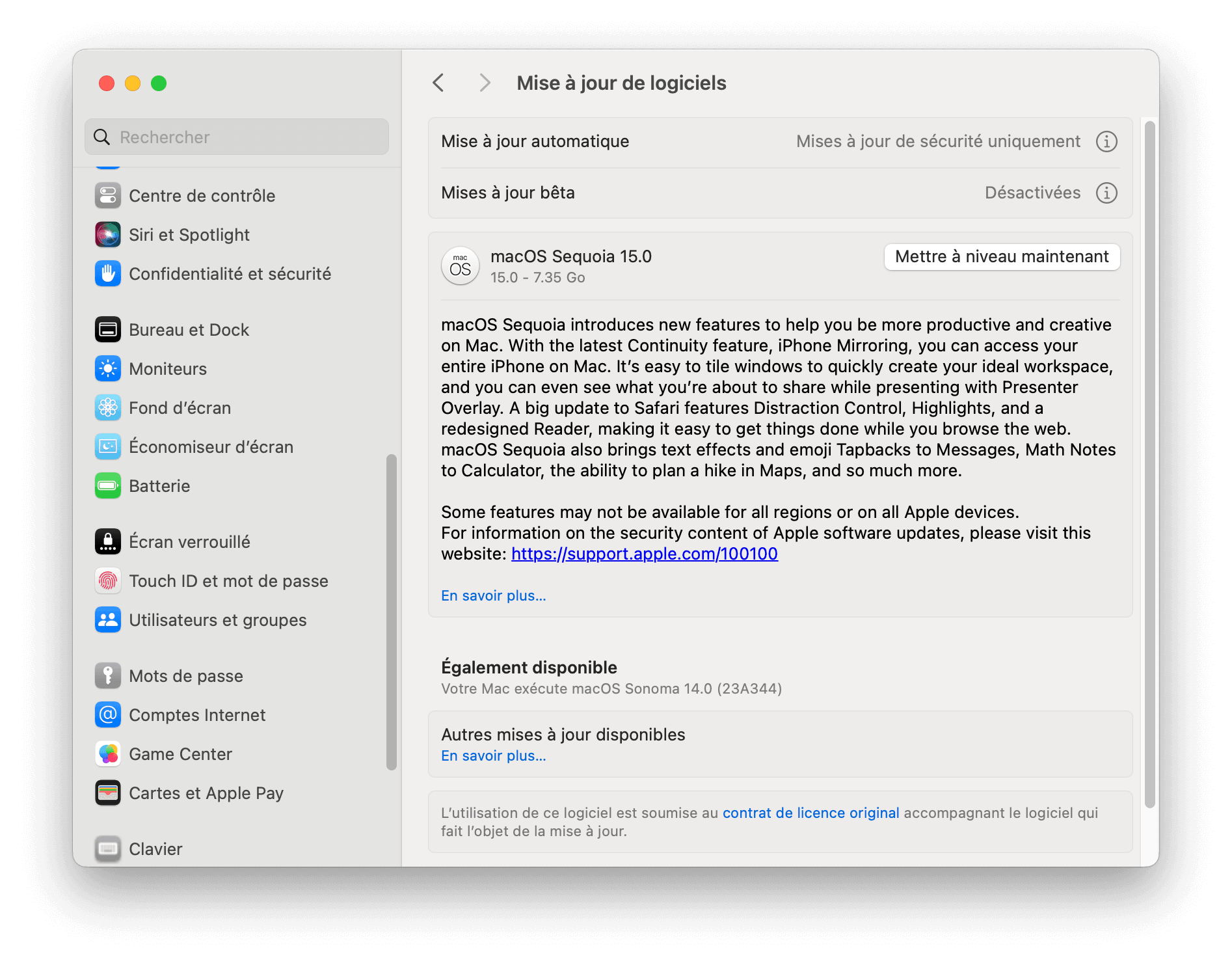This screenshot has width=1232, height=963.
Task: Click the Écran verrouillé lock icon
Action: (108, 542)
